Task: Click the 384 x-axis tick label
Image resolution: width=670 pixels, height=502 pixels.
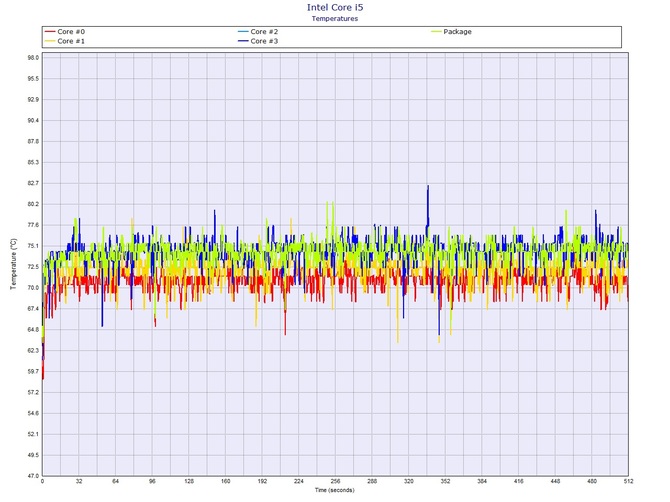Action: [x=482, y=481]
